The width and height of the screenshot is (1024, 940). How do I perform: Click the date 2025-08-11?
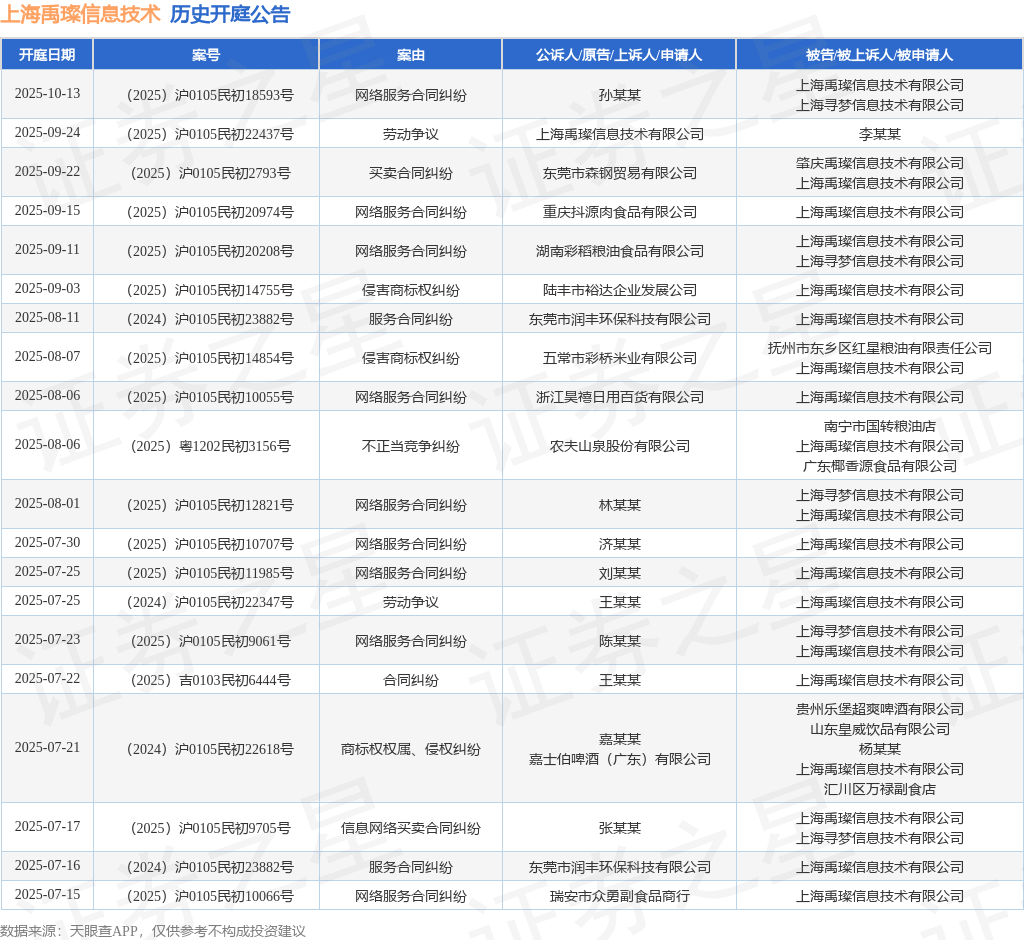point(47,317)
